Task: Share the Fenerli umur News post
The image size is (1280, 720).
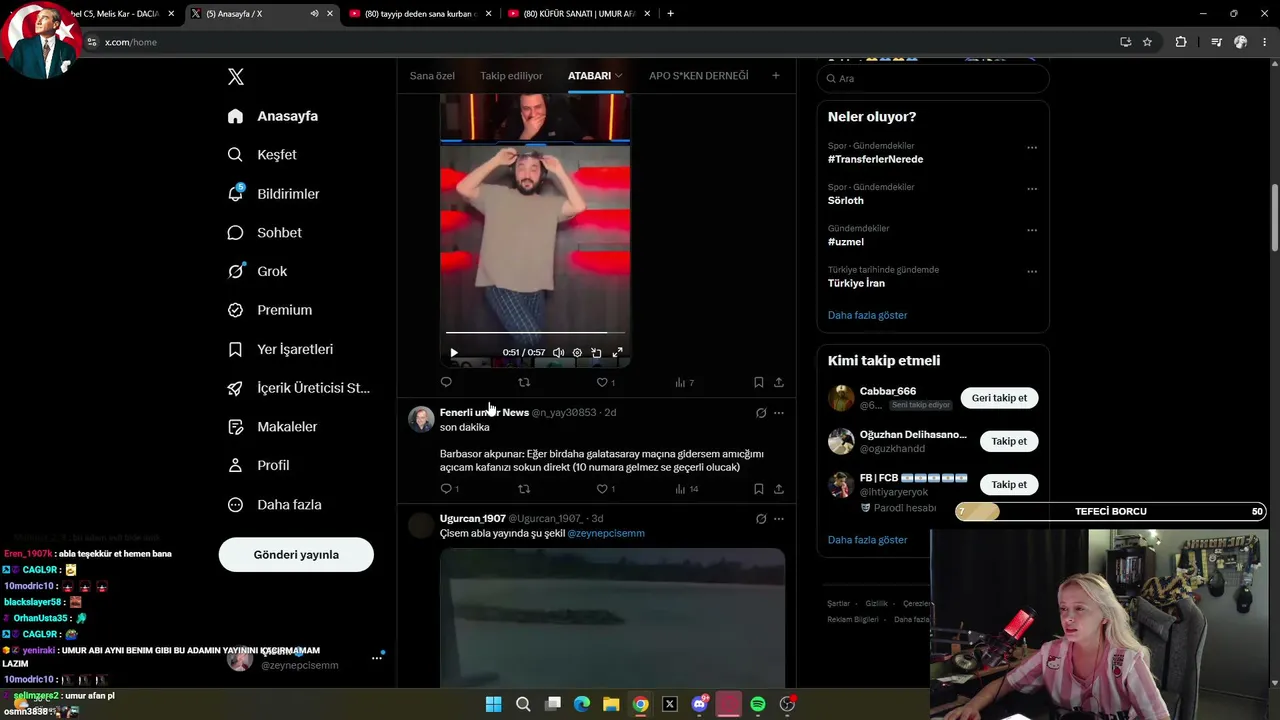Action: pos(779,489)
